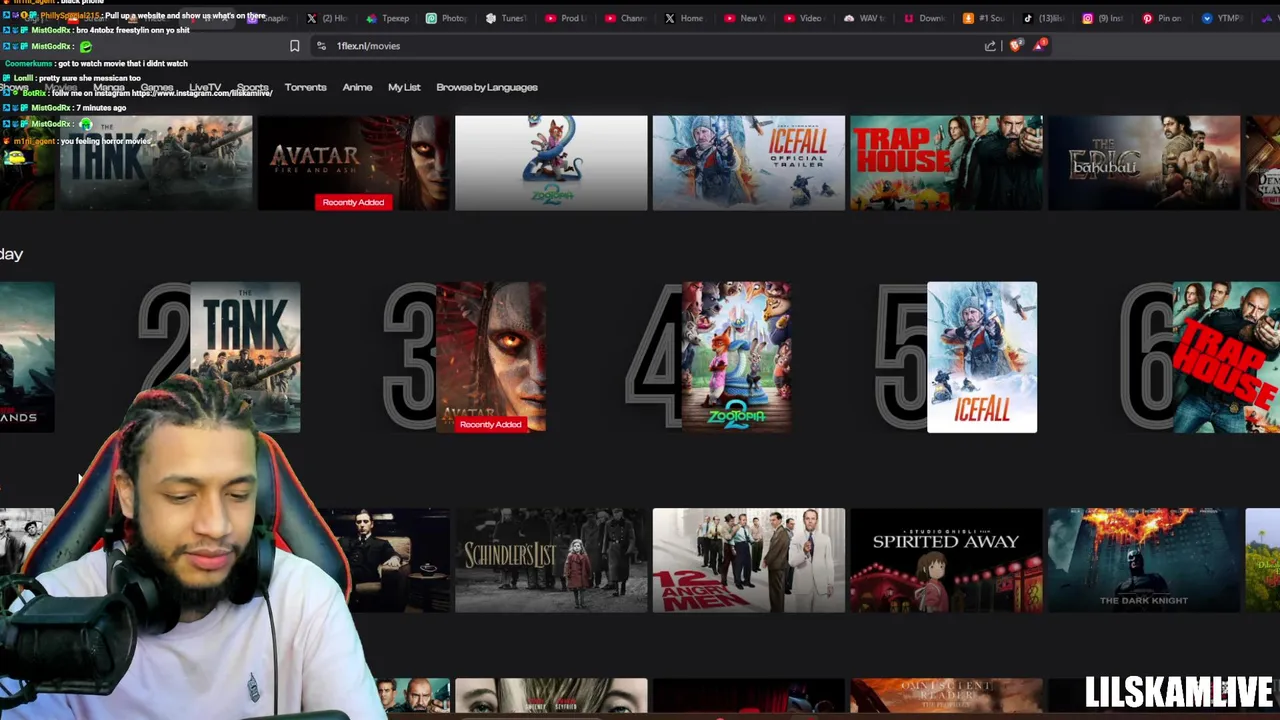Switch to the Downl browser tab

(x=924, y=18)
